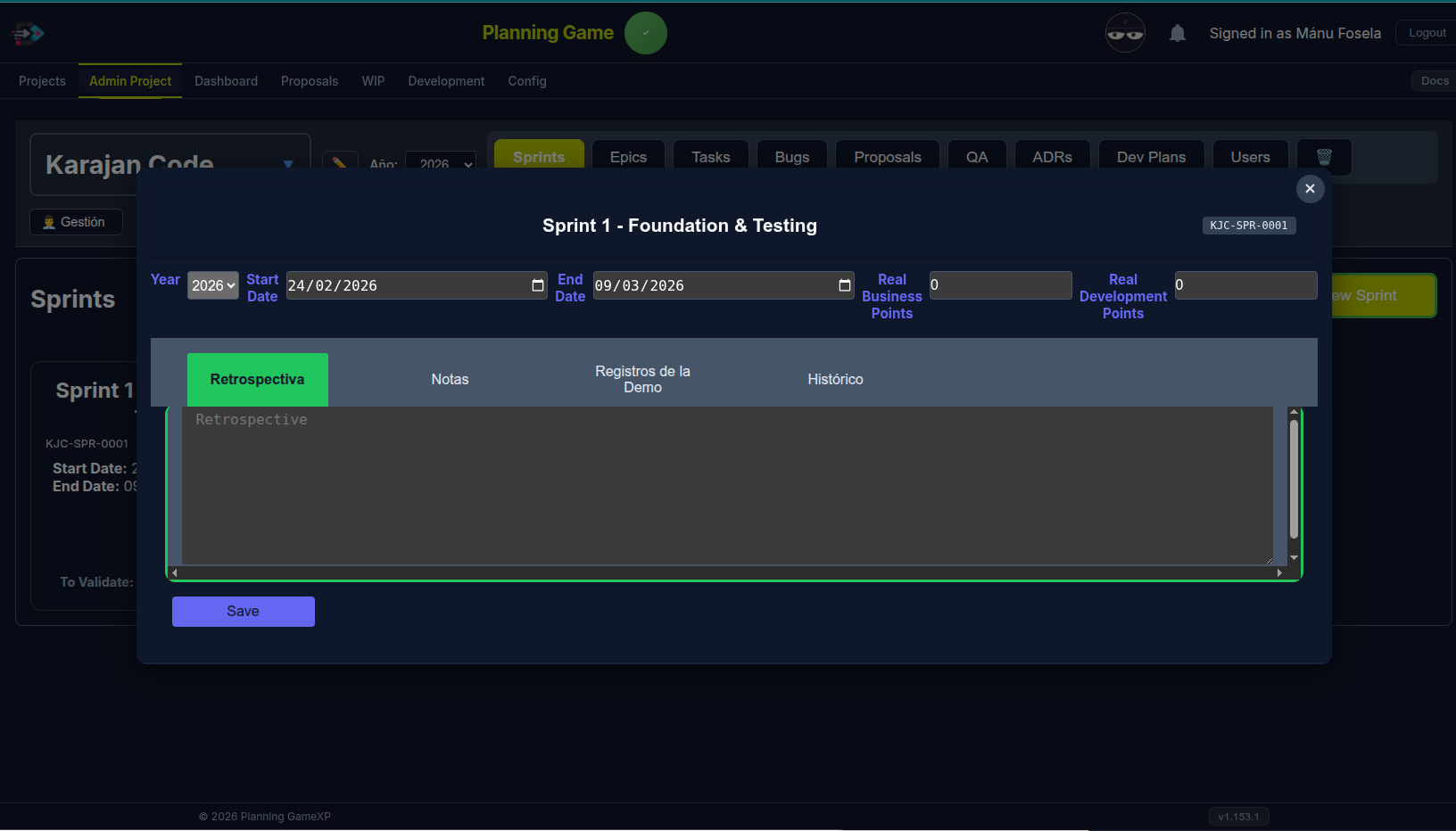Expand the Year dropdown in sprint dialog
Viewport: 1456px width, 831px height.
[212, 285]
